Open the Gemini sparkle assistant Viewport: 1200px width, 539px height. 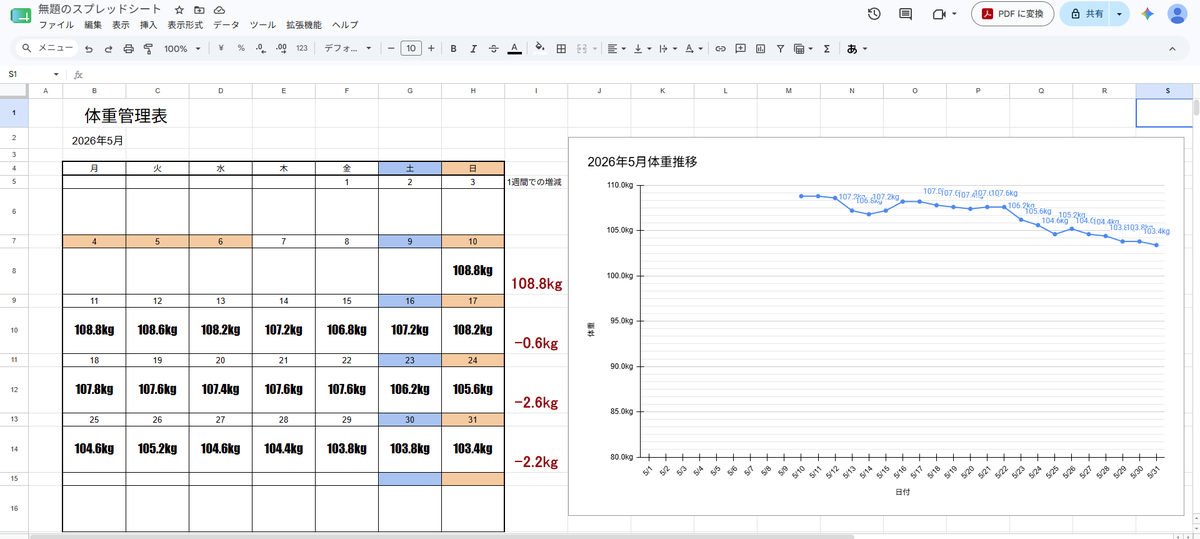(1147, 14)
